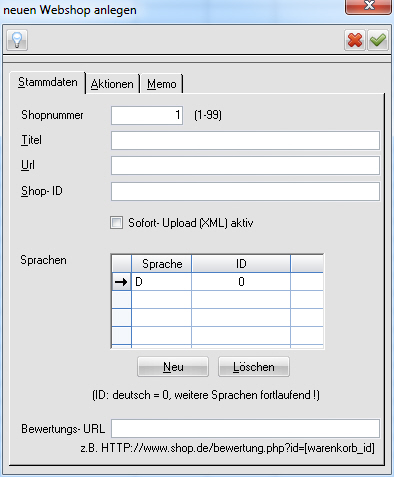The height and width of the screenshot is (477, 394).
Task: Click the Löschen button
Action: tap(254, 367)
